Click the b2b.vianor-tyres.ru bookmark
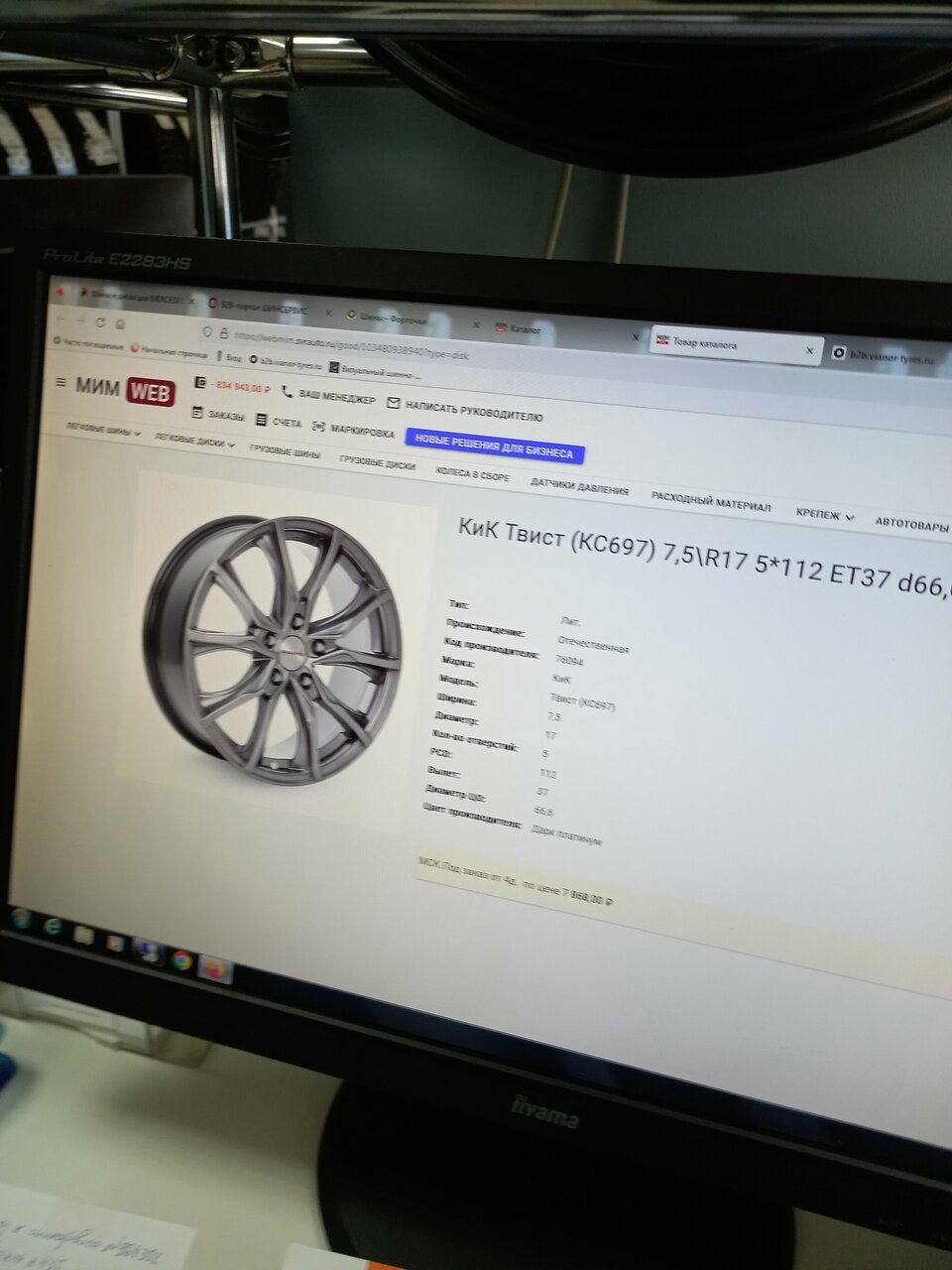The height and width of the screenshot is (1270, 952). tap(287, 363)
